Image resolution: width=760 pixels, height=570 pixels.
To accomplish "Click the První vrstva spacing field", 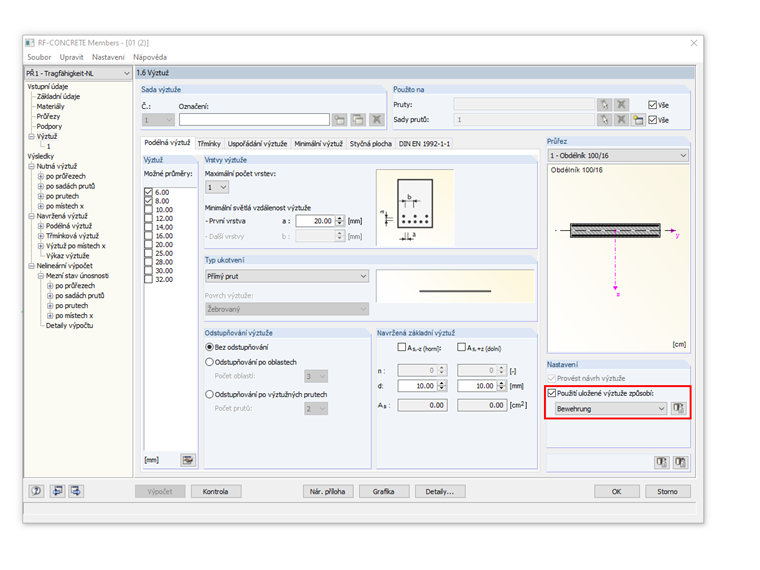I will (x=315, y=221).
